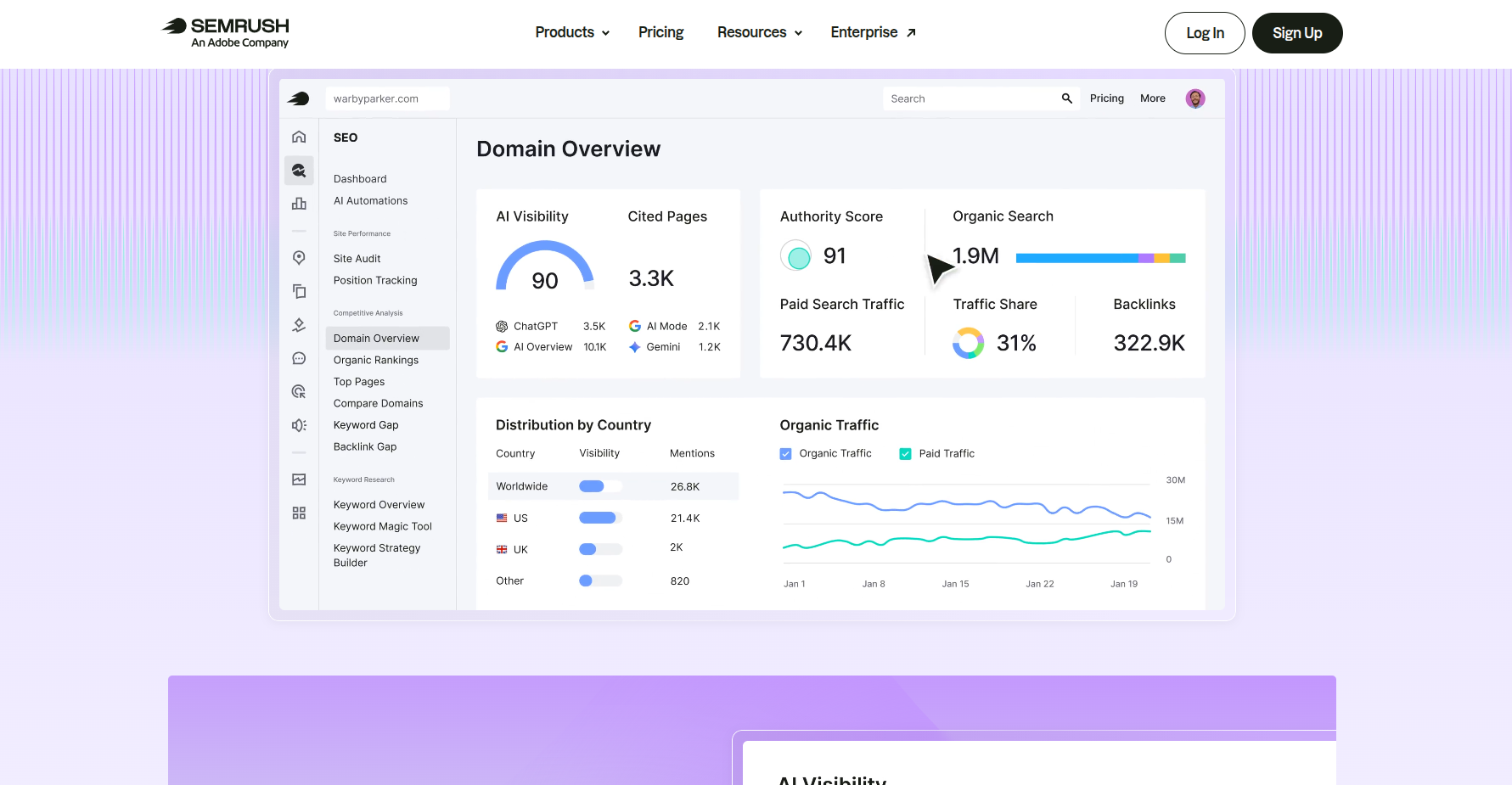1512x785 pixels.
Task: Open the bar chart icon in the sidebar
Action: coord(299,204)
